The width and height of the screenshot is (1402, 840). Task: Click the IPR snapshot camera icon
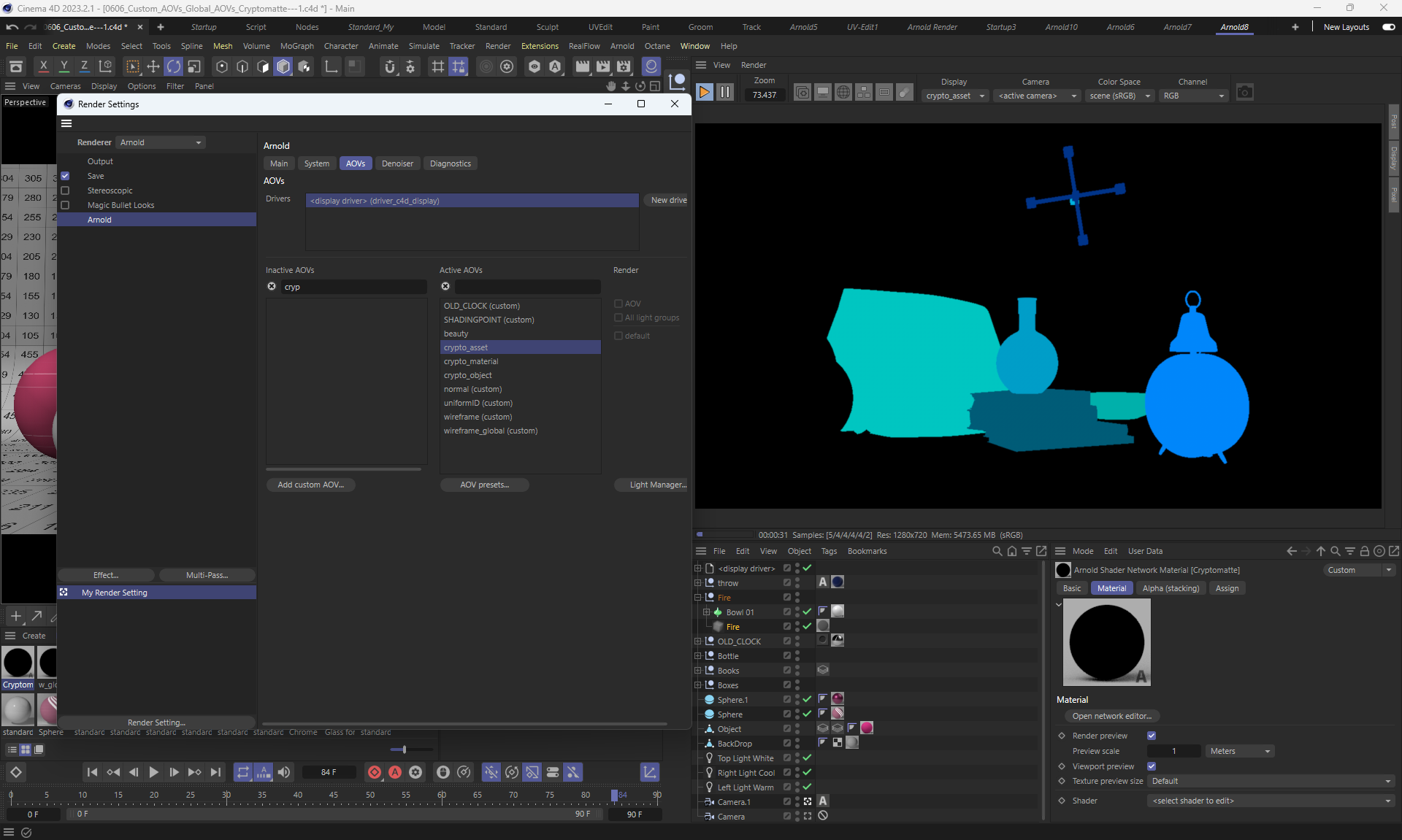pos(1244,93)
